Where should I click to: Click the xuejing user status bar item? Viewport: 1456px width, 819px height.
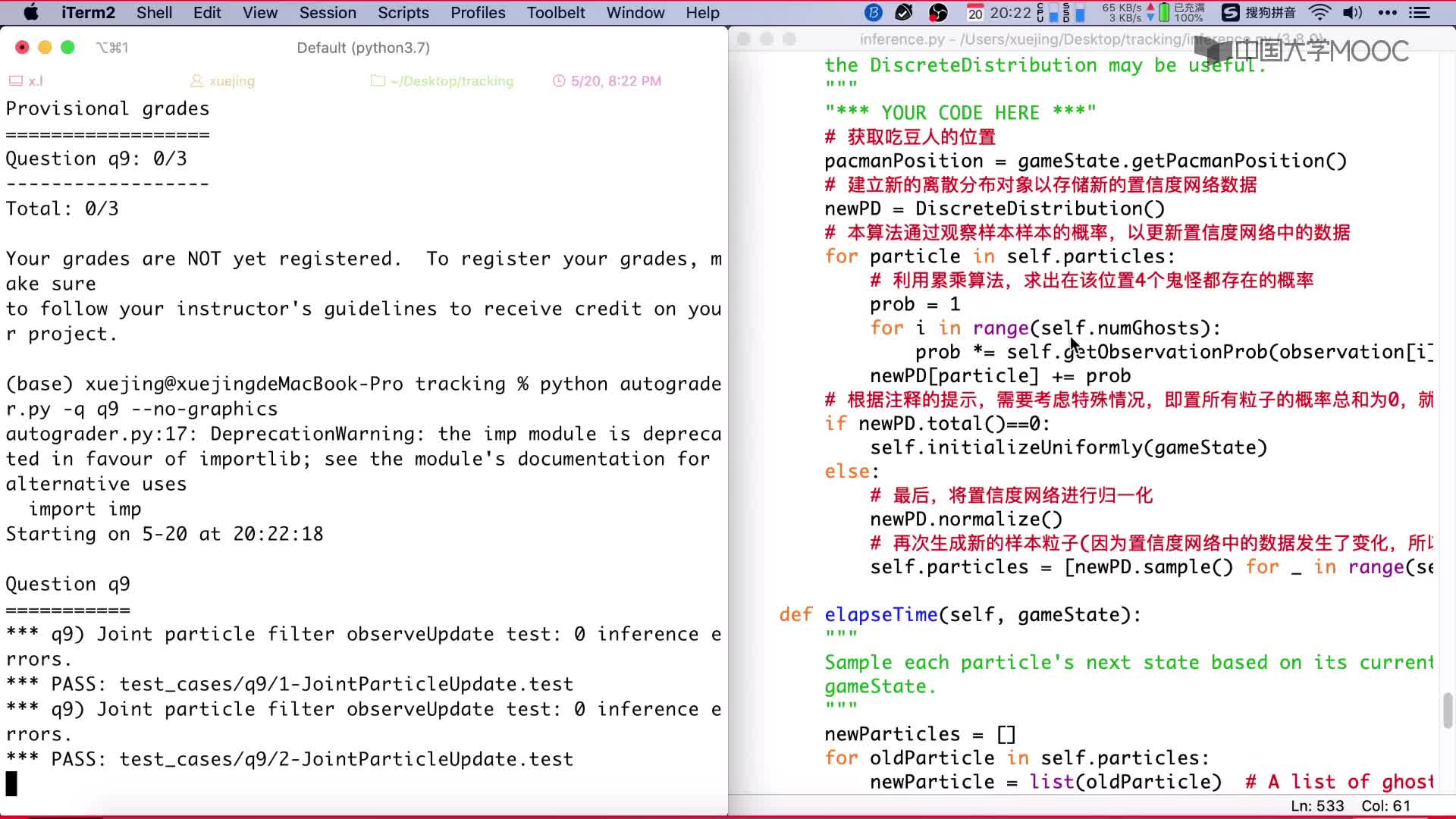tap(222, 80)
